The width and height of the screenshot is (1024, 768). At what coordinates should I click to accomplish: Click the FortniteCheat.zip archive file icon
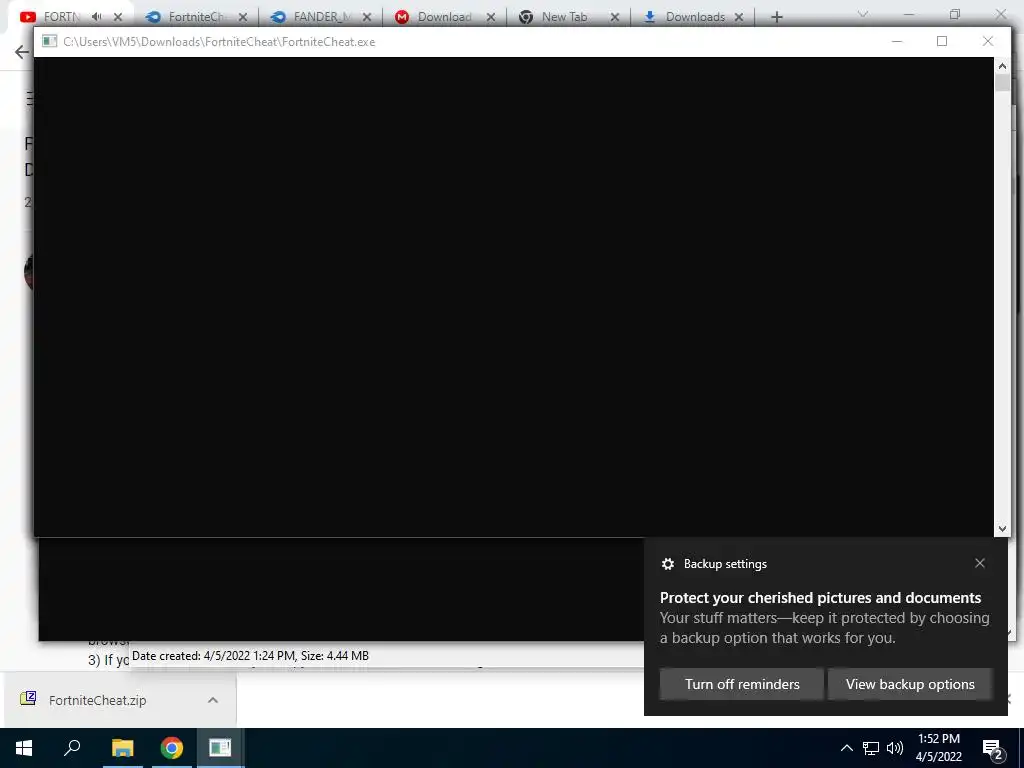[x=28, y=699]
